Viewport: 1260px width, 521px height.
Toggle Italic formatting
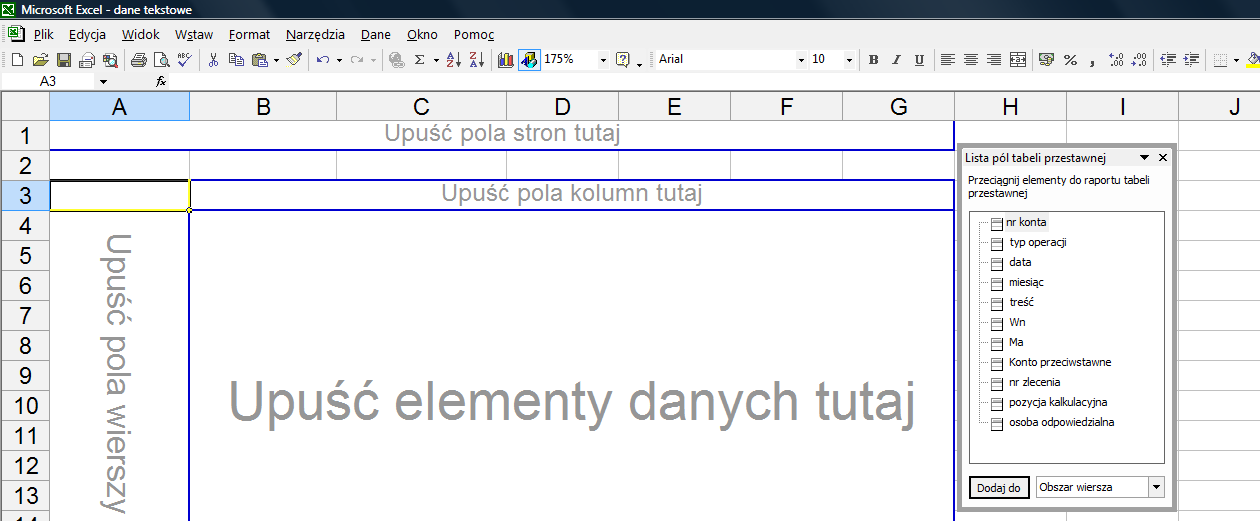(x=896, y=60)
